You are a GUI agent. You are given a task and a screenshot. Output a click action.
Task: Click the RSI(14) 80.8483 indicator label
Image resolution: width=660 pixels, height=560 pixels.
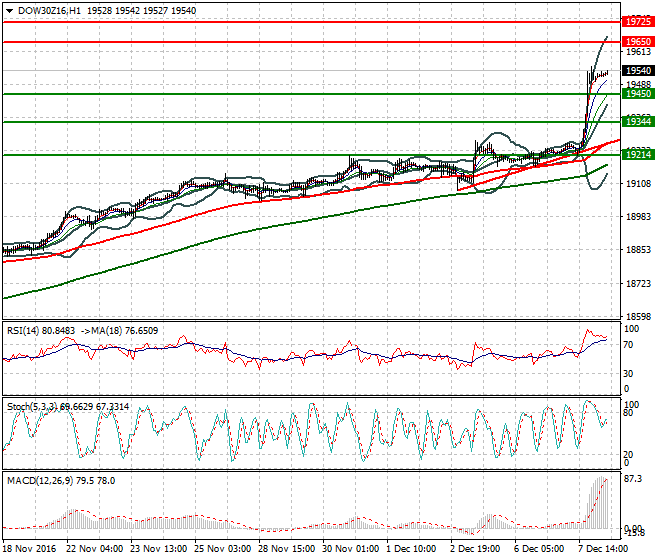[x=41, y=331]
